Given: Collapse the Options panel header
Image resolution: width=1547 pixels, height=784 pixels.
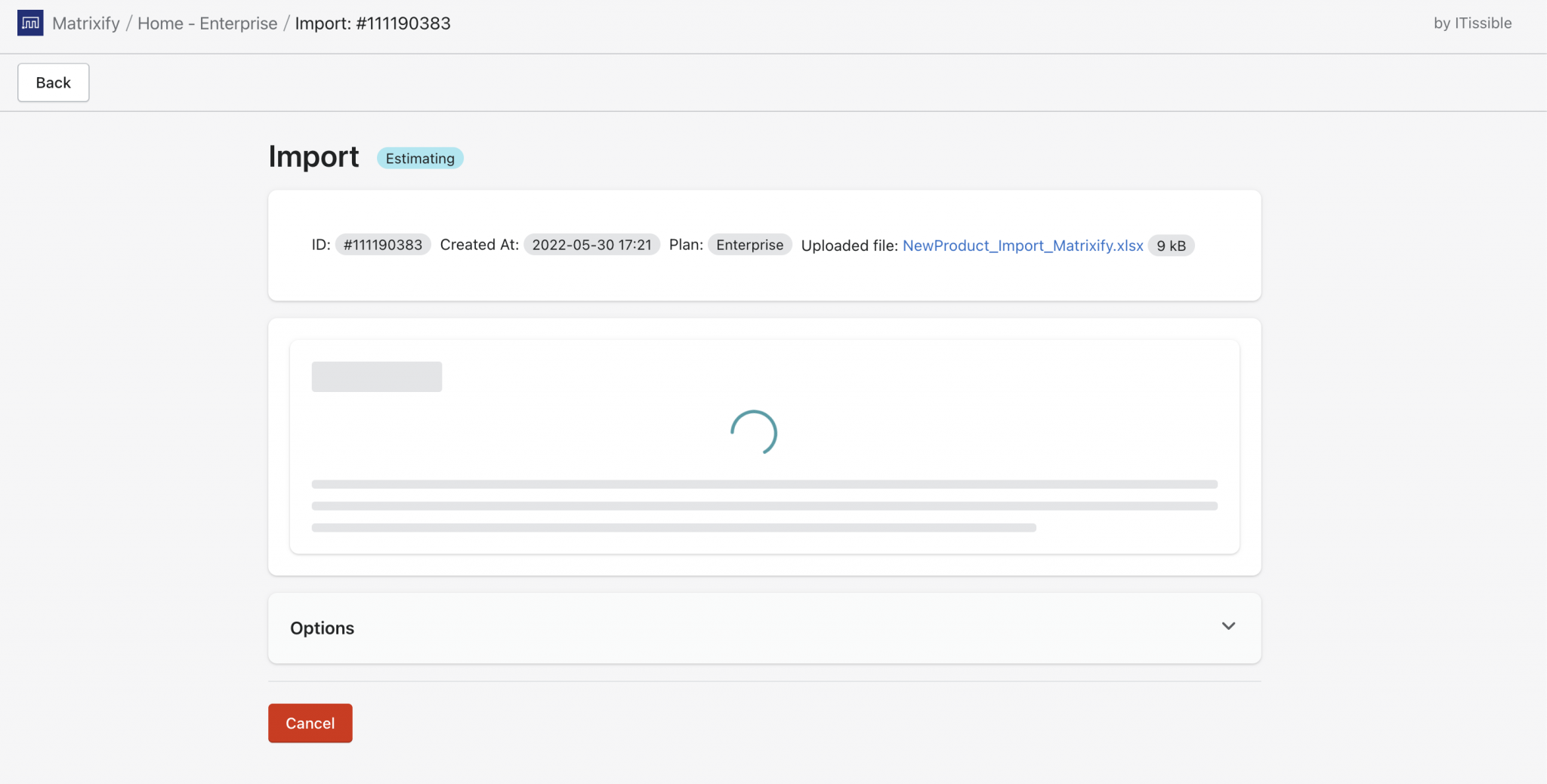Looking at the screenshot, I should 764,628.
